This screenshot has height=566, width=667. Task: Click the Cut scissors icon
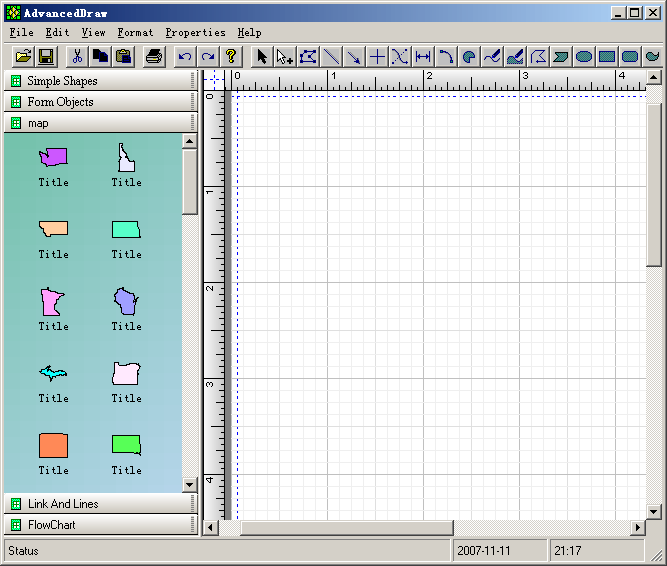pyautogui.click(x=77, y=57)
